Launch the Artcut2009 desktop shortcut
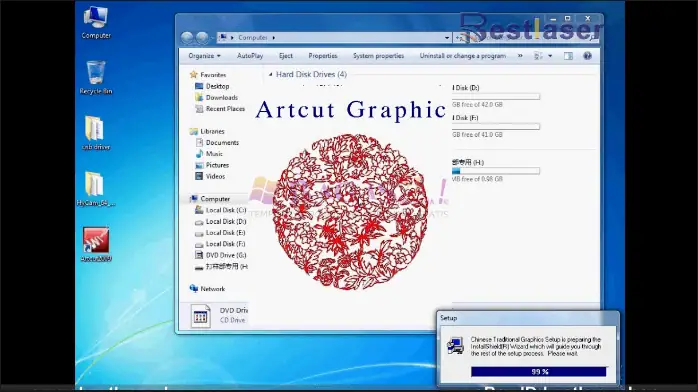698x392 pixels. click(96, 244)
